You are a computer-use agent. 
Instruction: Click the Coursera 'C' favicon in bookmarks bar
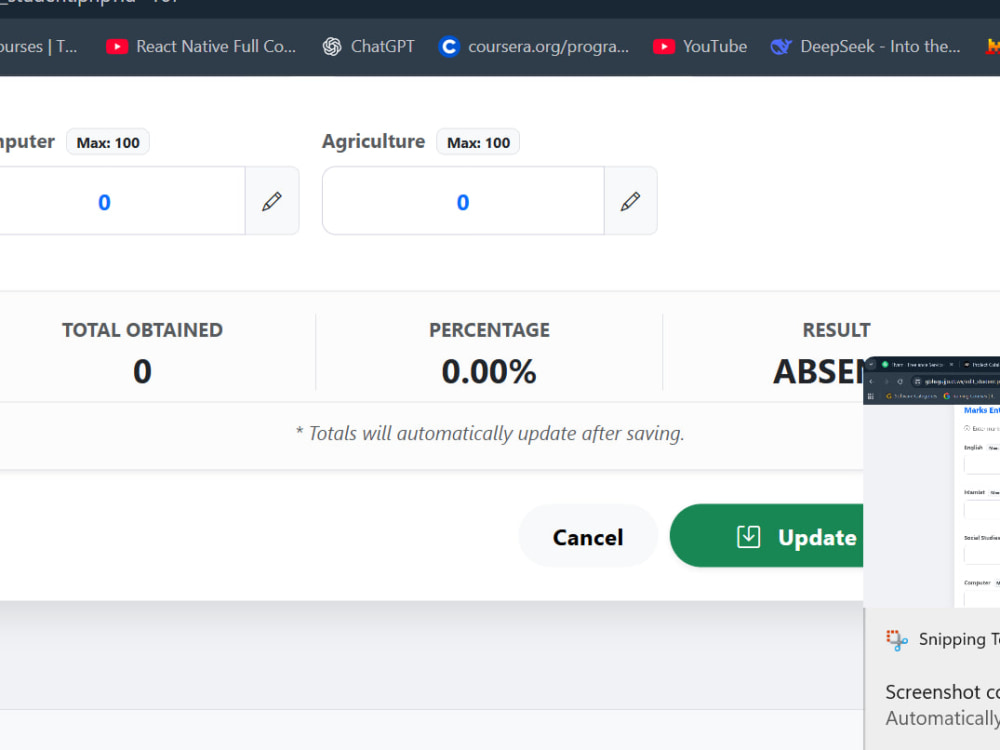click(x=449, y=47)
